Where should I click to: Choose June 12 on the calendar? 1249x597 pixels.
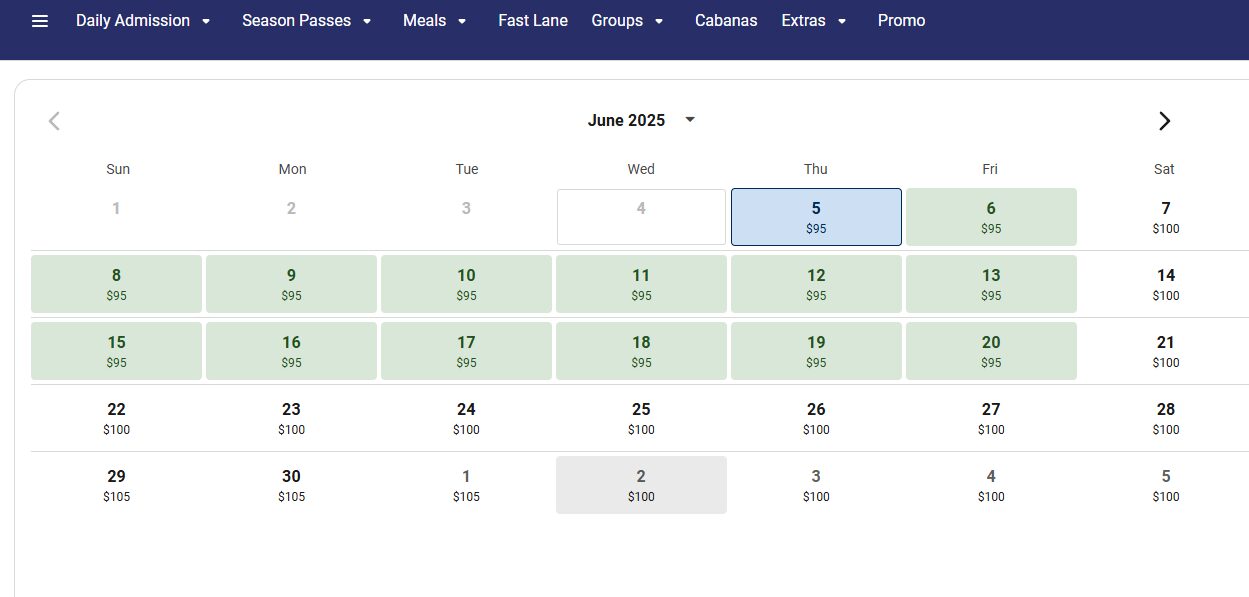816,284
